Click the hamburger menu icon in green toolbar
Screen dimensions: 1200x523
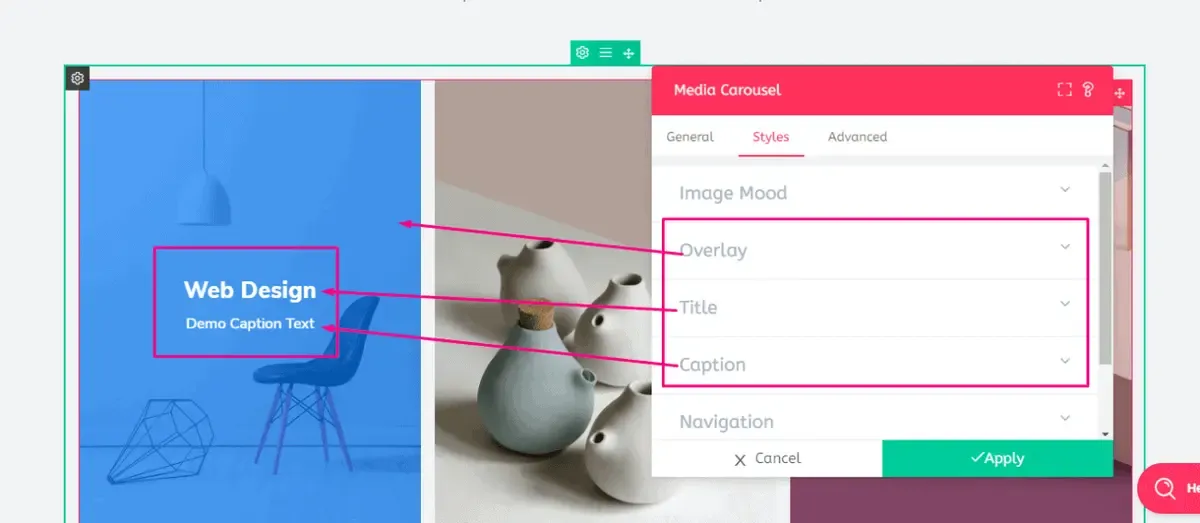pyautogui.click(x=605, y=53)
